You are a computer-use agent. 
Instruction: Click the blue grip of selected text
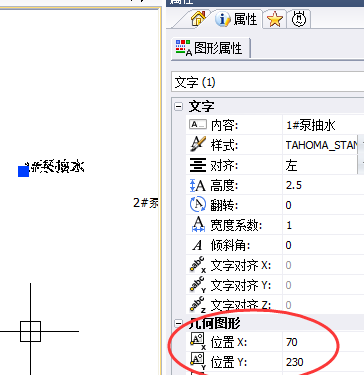(x=23, y=171)
